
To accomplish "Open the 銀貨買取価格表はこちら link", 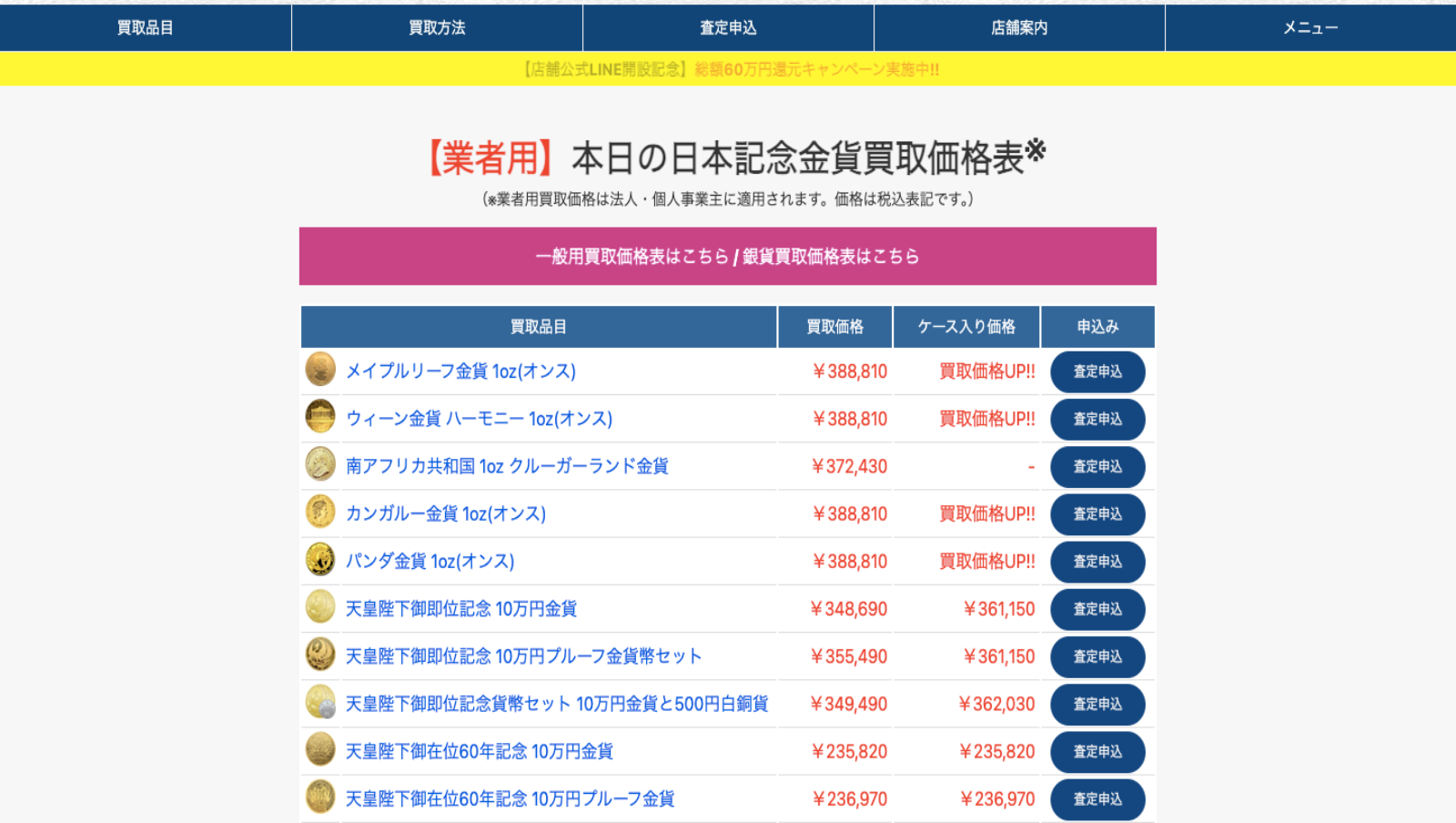I will [831, 257].
